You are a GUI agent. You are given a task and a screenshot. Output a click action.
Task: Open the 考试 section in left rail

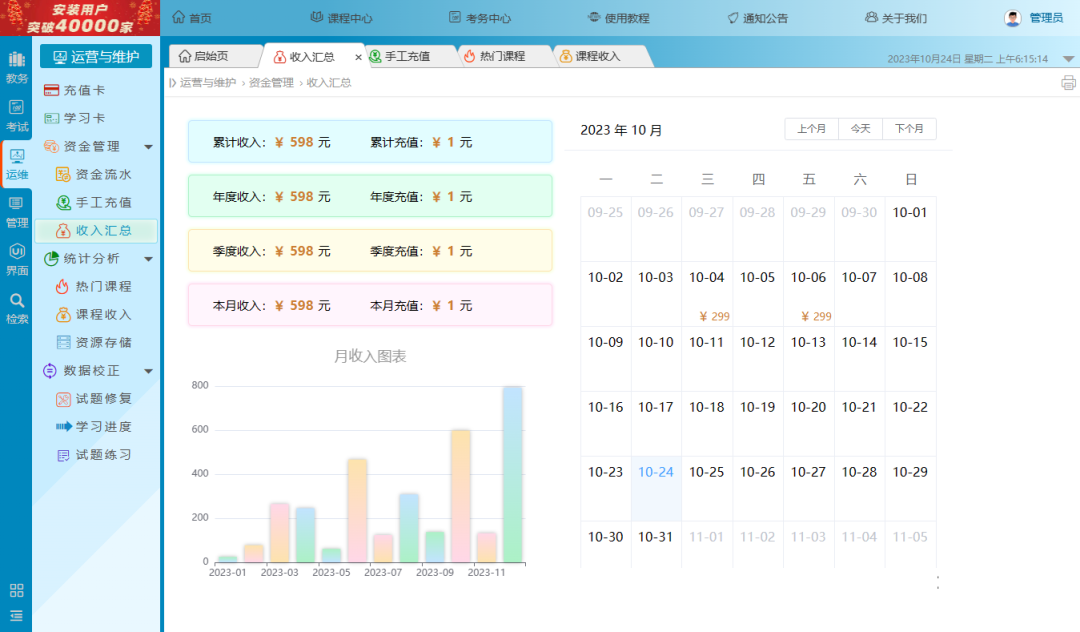tap(16, 116)
